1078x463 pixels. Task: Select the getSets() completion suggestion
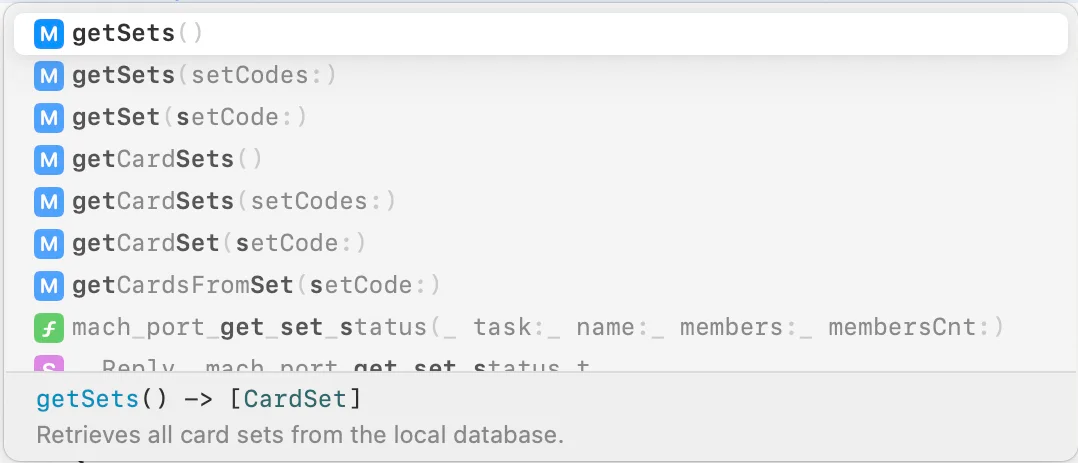[x=138, y=34]
